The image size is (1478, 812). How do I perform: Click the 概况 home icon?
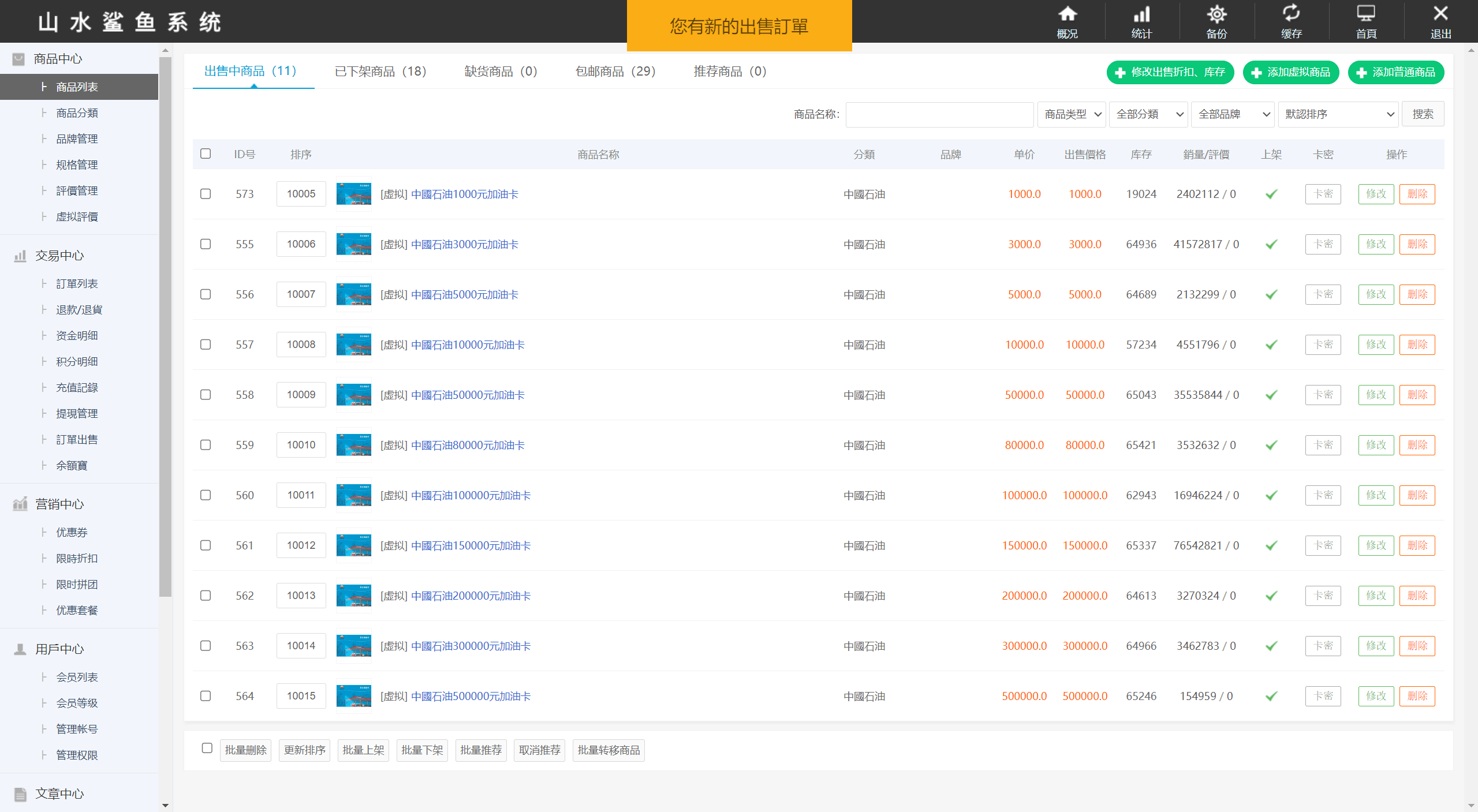coord(1067,14)
